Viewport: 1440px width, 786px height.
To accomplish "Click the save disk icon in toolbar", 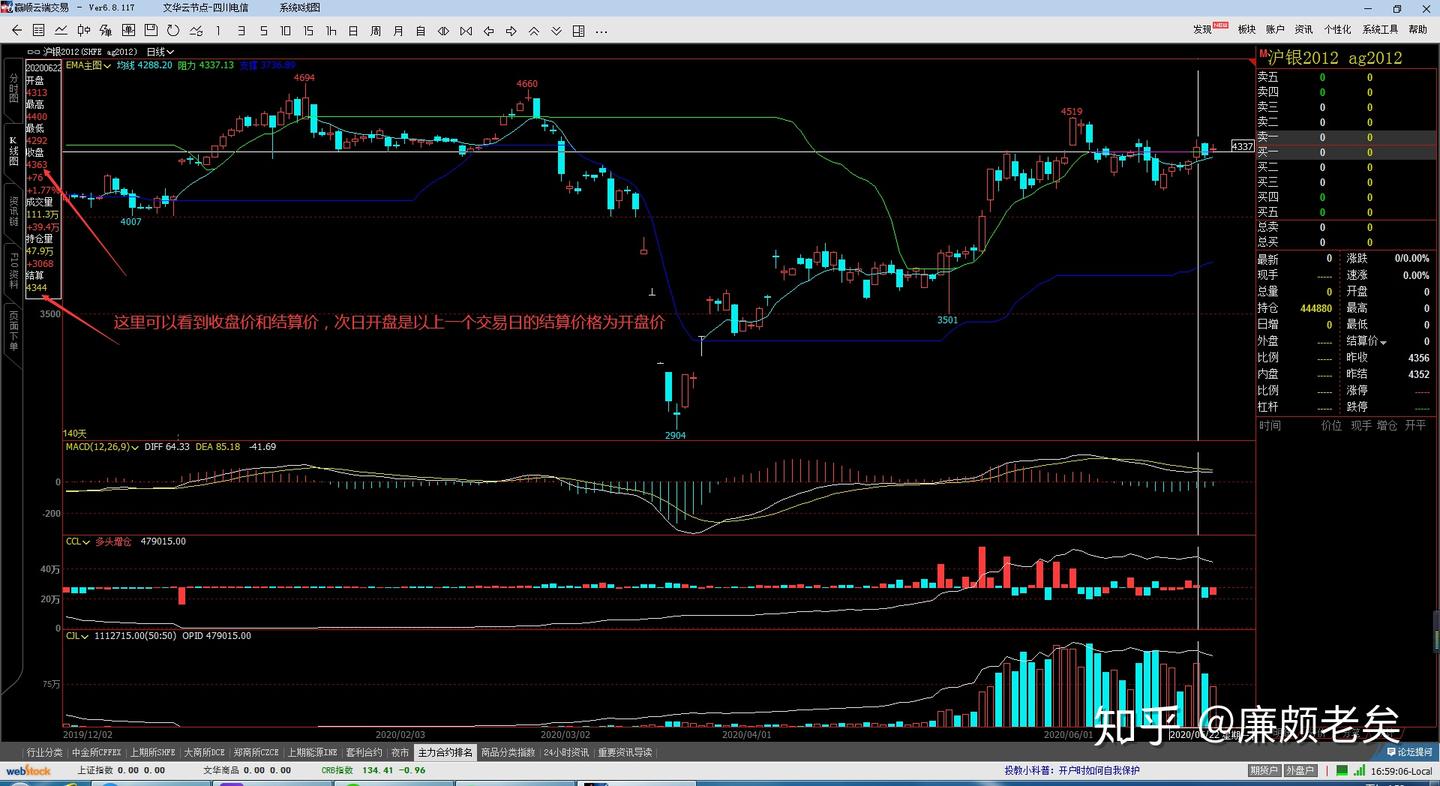I will coord(151,31).
